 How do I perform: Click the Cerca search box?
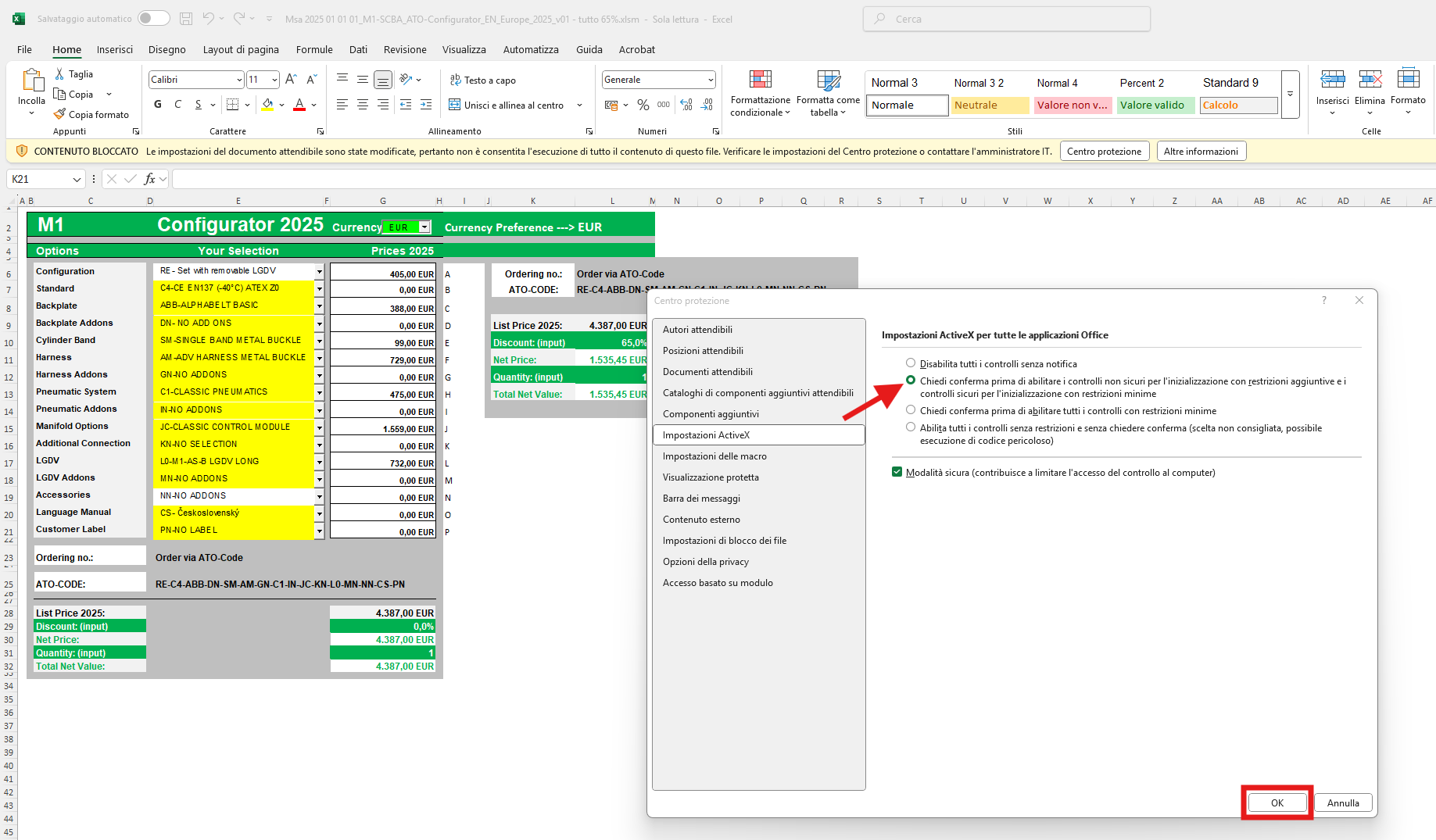coord(1006,19)
